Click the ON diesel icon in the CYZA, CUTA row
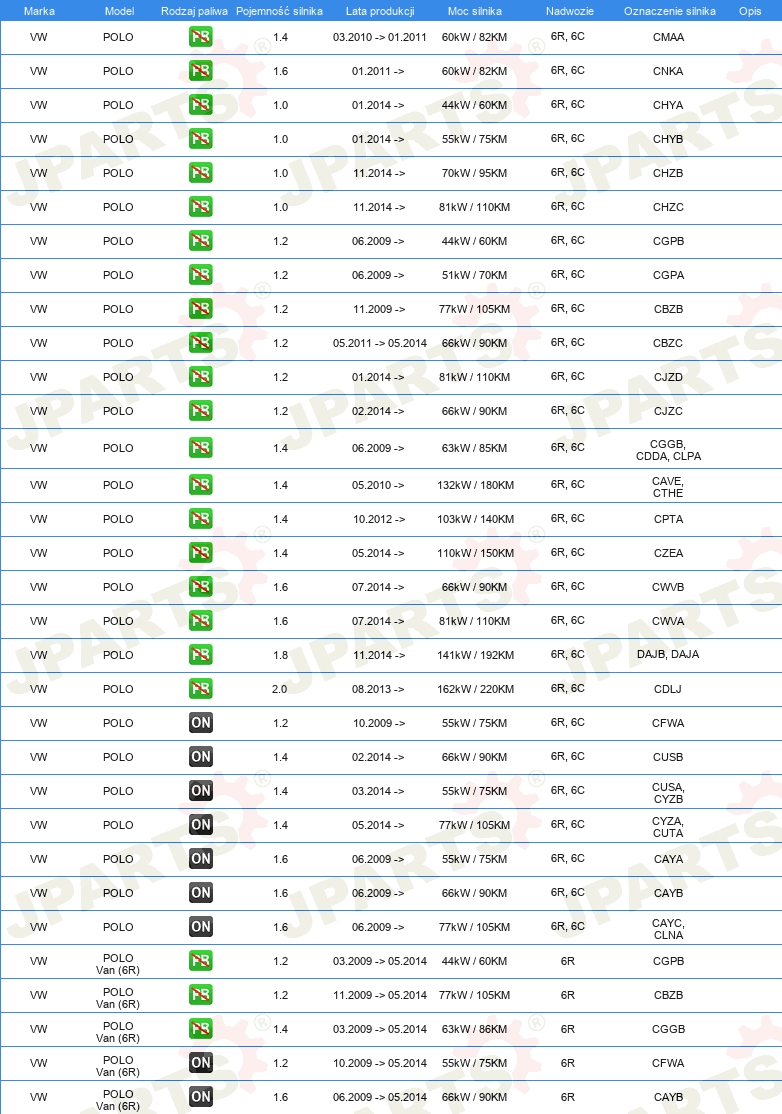This screenshot has width=782, height=1114. [x=201, y=825]
